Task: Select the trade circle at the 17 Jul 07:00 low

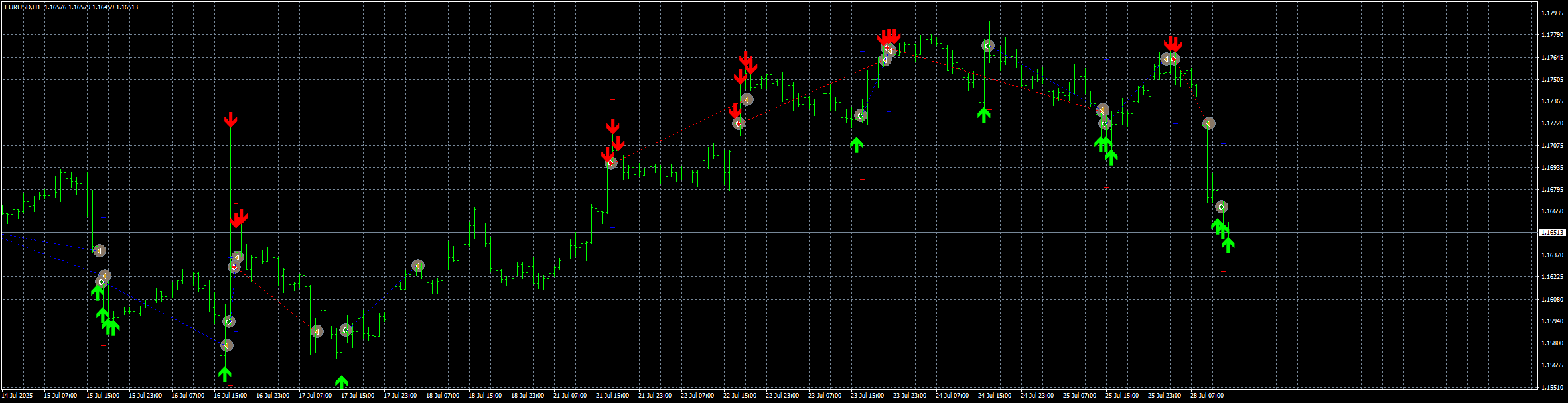Action: [317, 331]
